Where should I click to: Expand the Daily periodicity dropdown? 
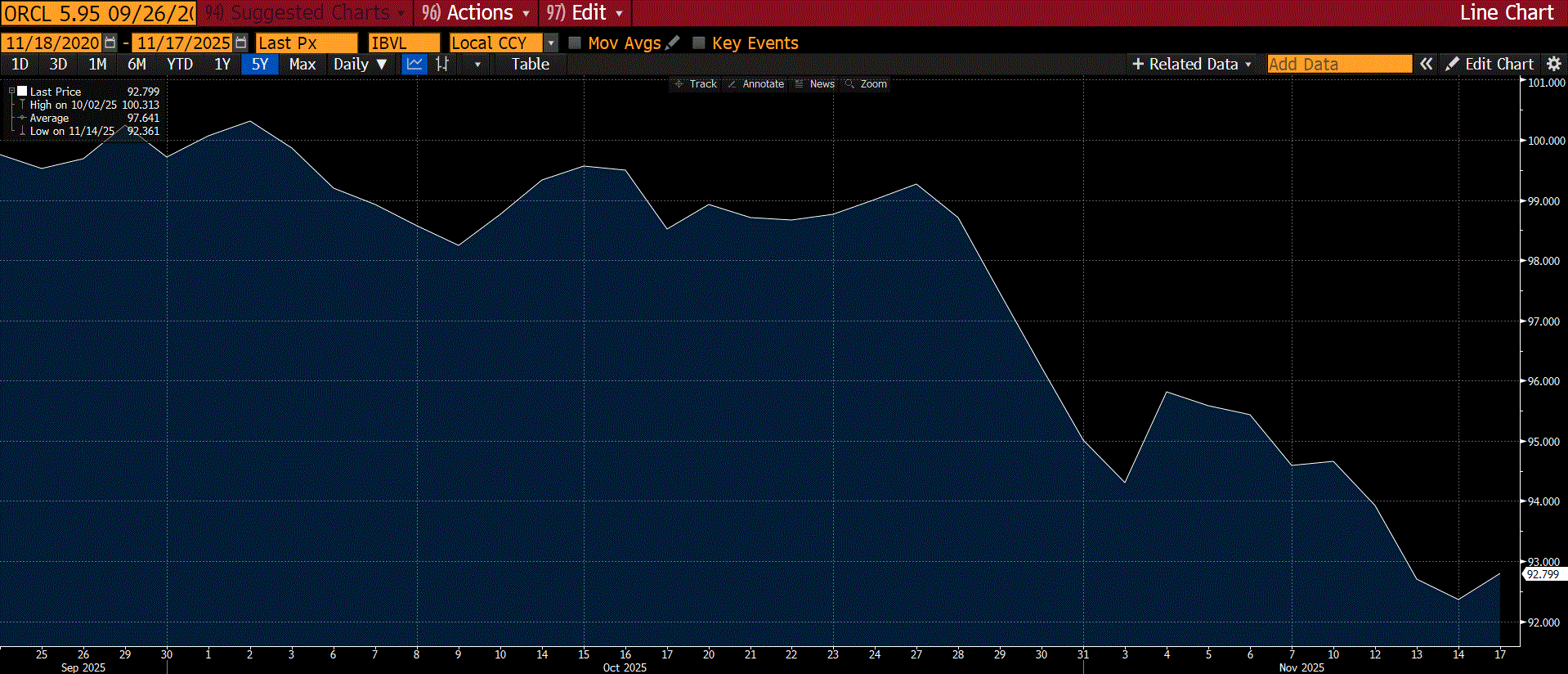pyautogui.click(x=360, y=64)
